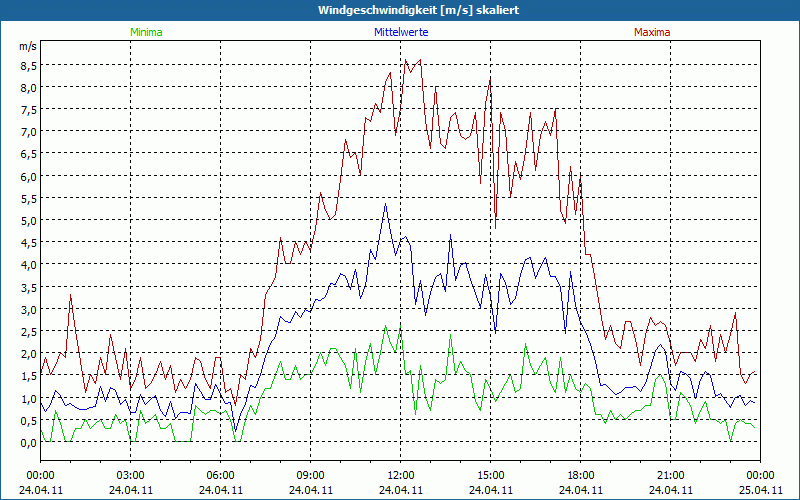The image size is (800, 500).
Task: Click the 09:00 time axis label
Action: coord(311,476)
